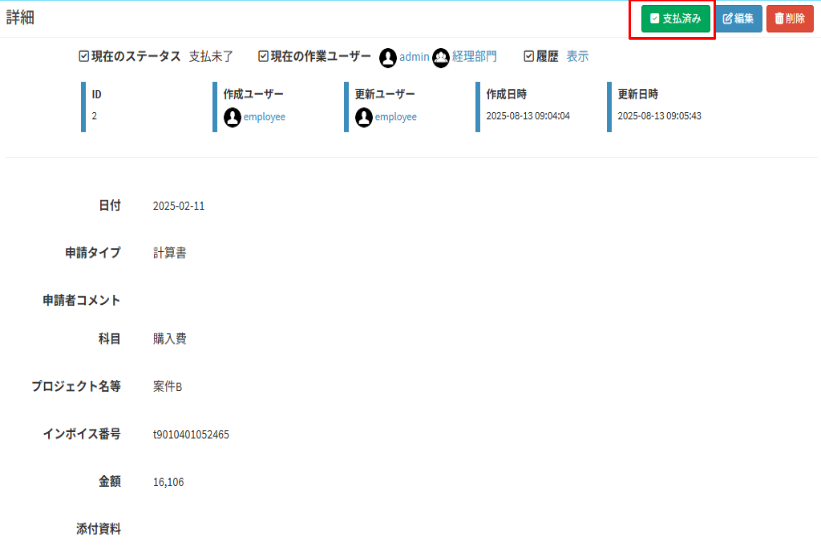Click the avatar icon under 作成ユーザー
The width and height of the screenshot is (821, 556).
pos(232,117)
